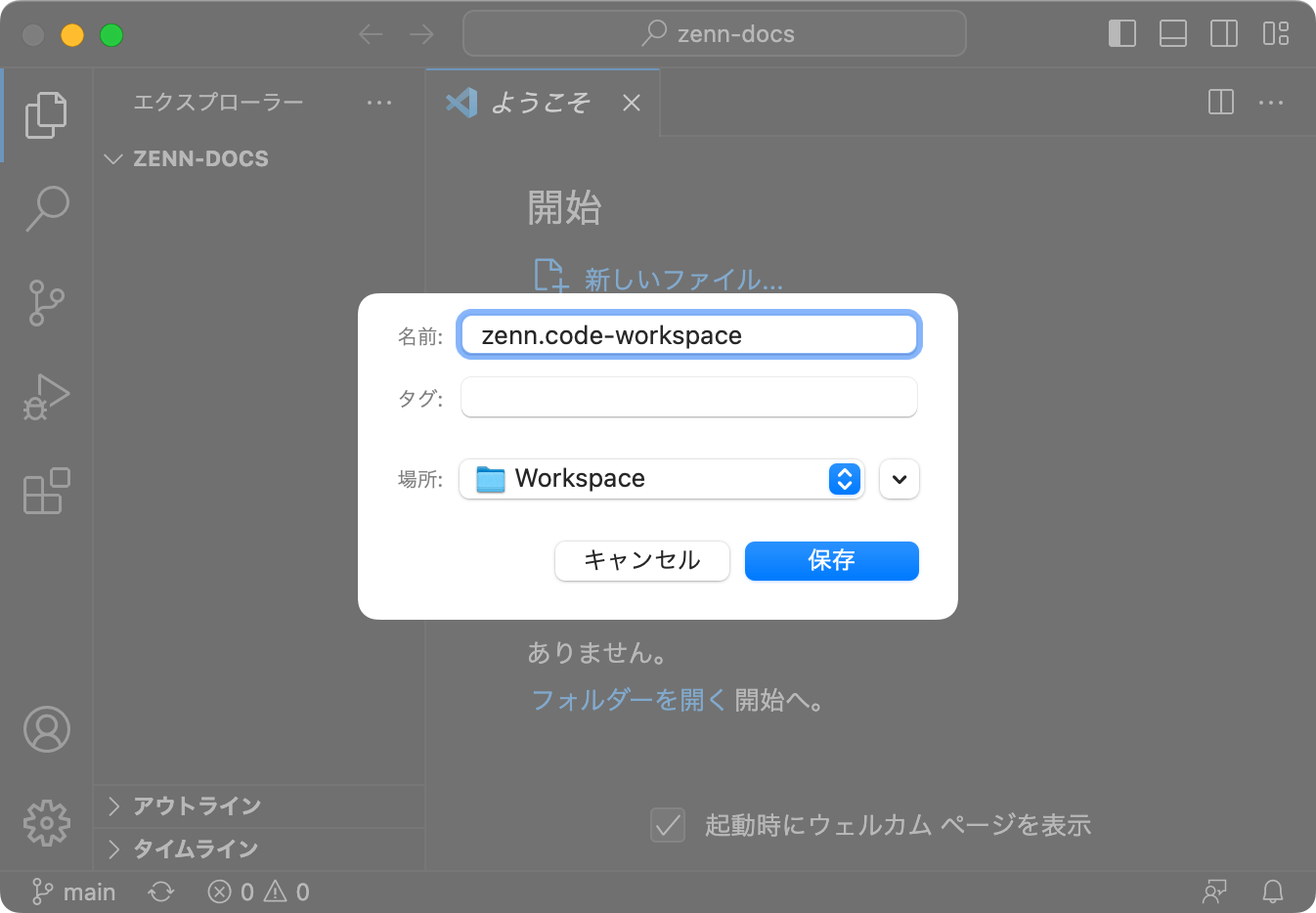Open the Explorer view in the activity bar
The height and width of the screenshot is (913, 1316).
click(x=46, y=115)
